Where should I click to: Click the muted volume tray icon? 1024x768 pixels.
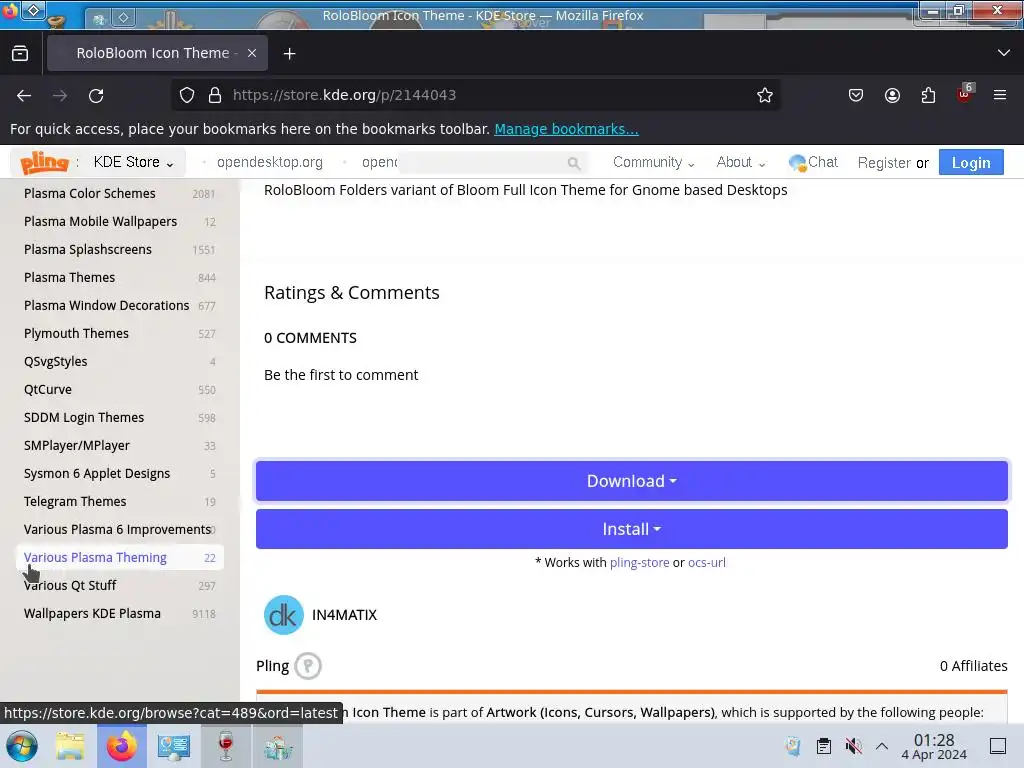point(853,746)
